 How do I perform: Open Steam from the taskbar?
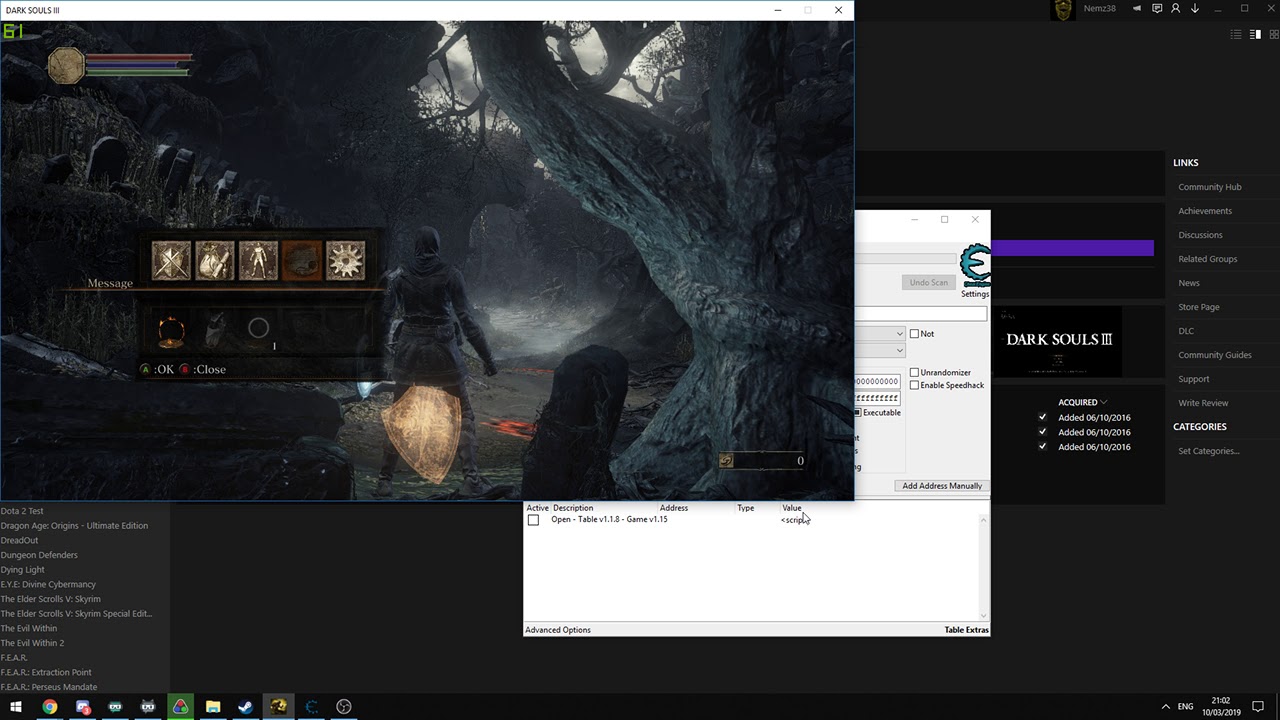click(x=245, y=706)
